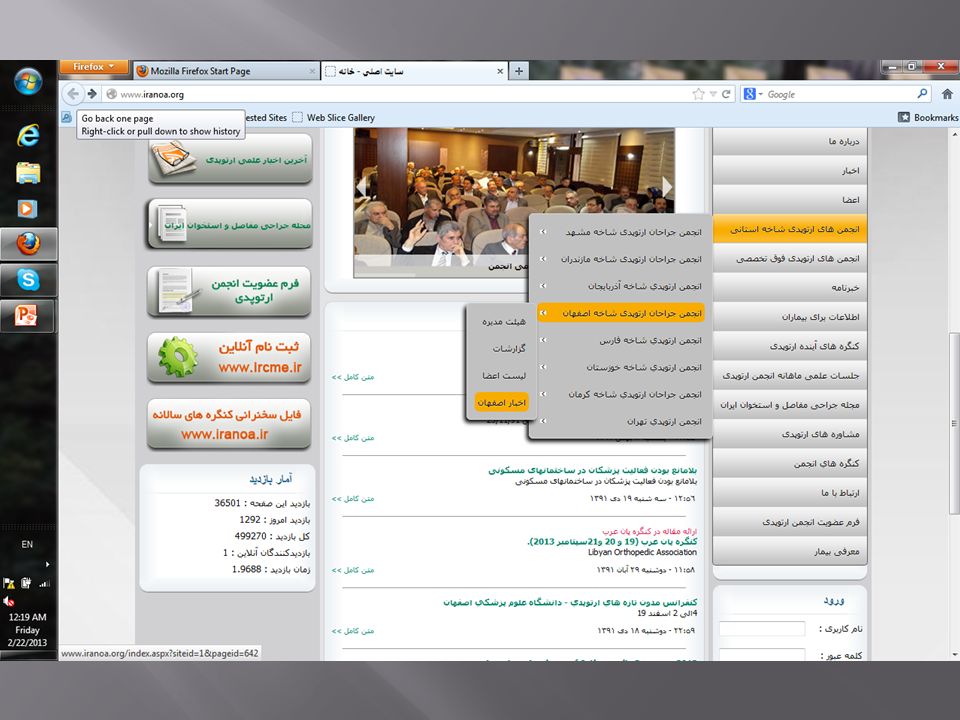Open بلامانع بودن فعالیت پزشکان news headline
Image resolution: width=960 pixels, height=720 pixels.
tap(592, 470)
